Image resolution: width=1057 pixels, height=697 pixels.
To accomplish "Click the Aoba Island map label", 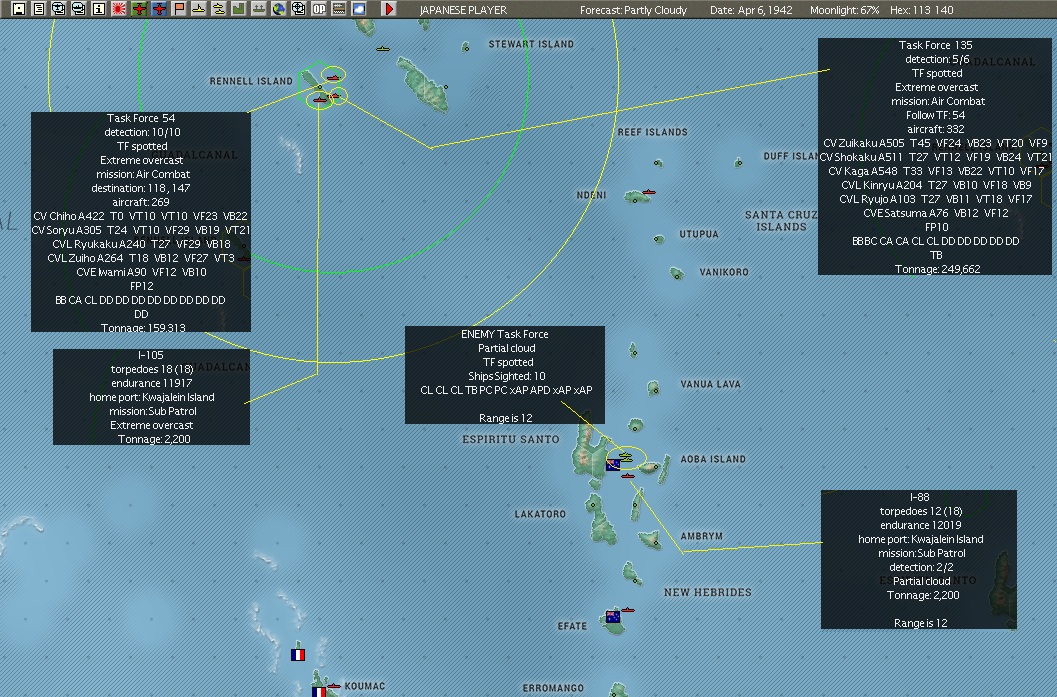I will 713,459.
